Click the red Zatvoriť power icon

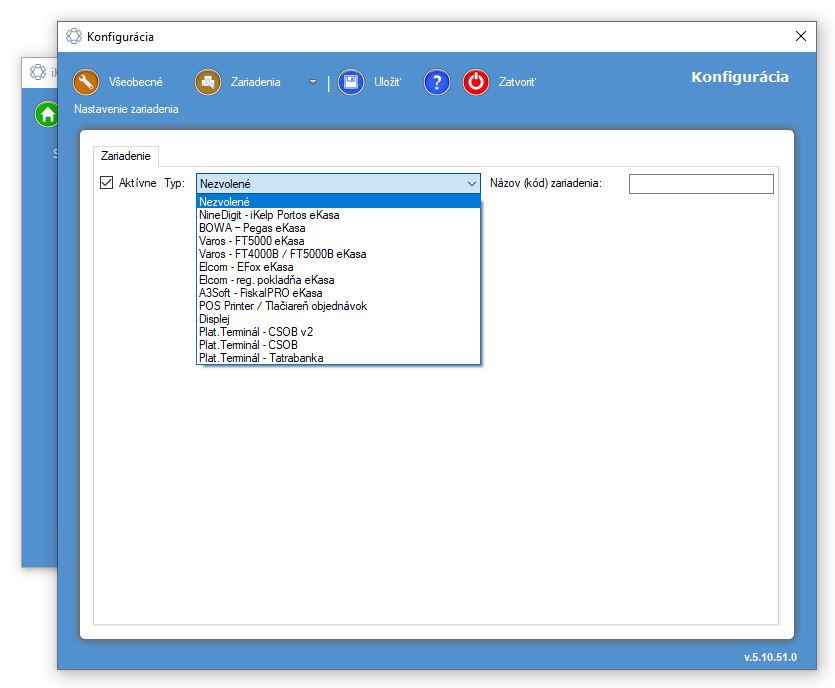476,82
